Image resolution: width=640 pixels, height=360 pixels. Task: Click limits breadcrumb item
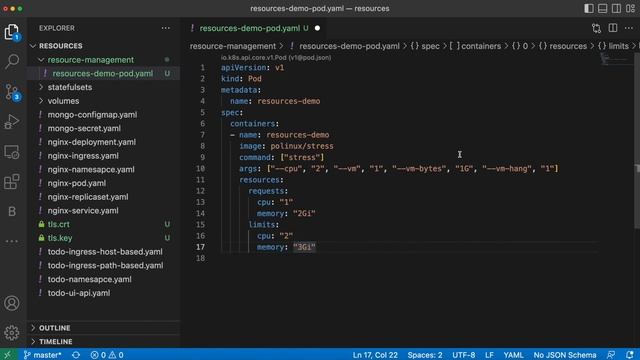point(613,46)
